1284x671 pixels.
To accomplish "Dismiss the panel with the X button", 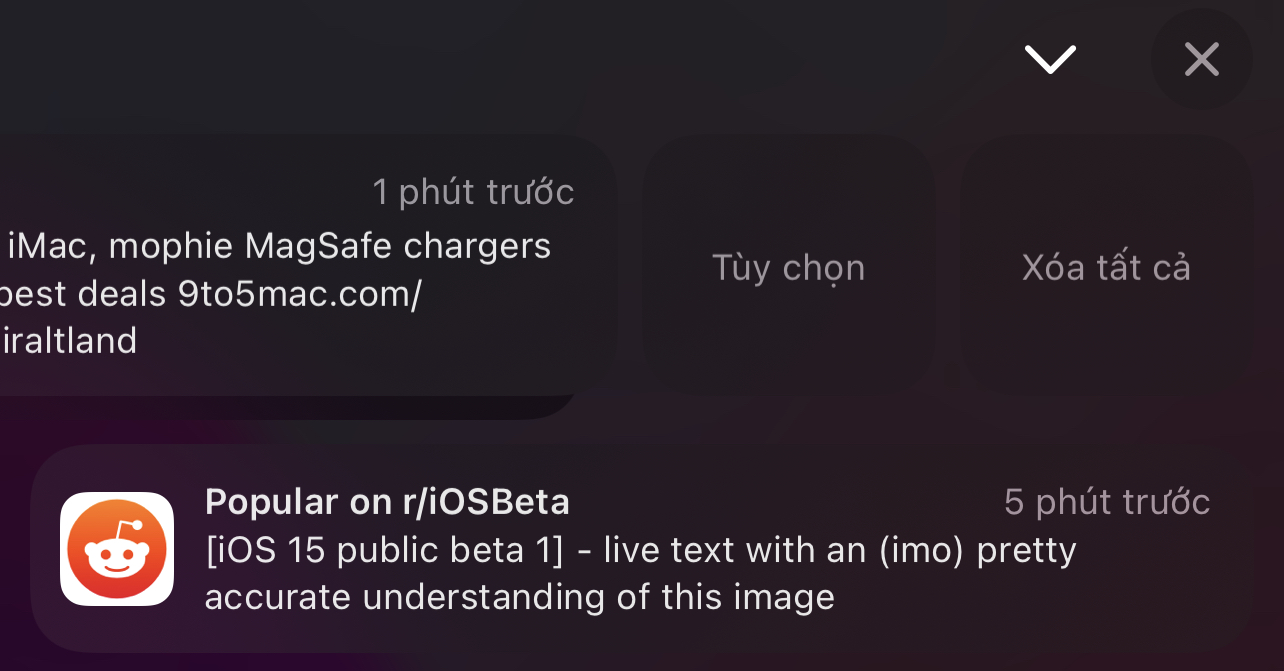I will pyautogui.click(x=1201, y=59).
